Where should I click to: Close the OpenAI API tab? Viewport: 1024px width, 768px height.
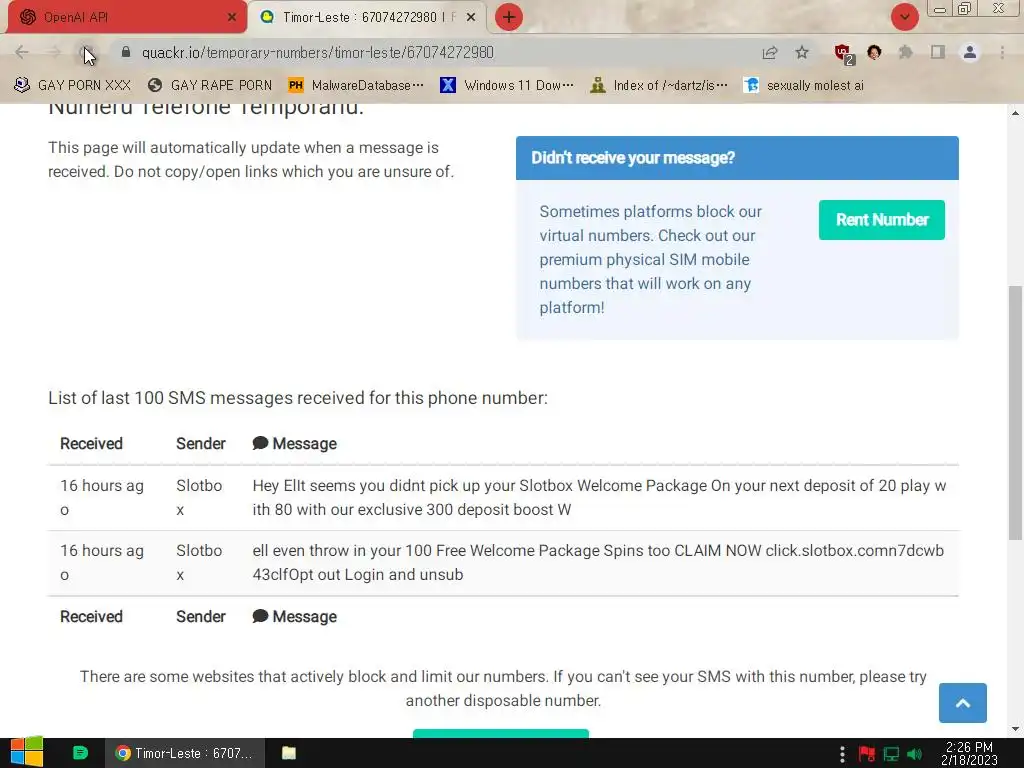point(232,18)
